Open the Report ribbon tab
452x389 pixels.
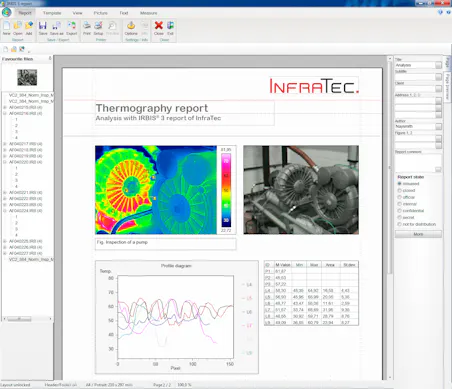[x=25, y=13]
